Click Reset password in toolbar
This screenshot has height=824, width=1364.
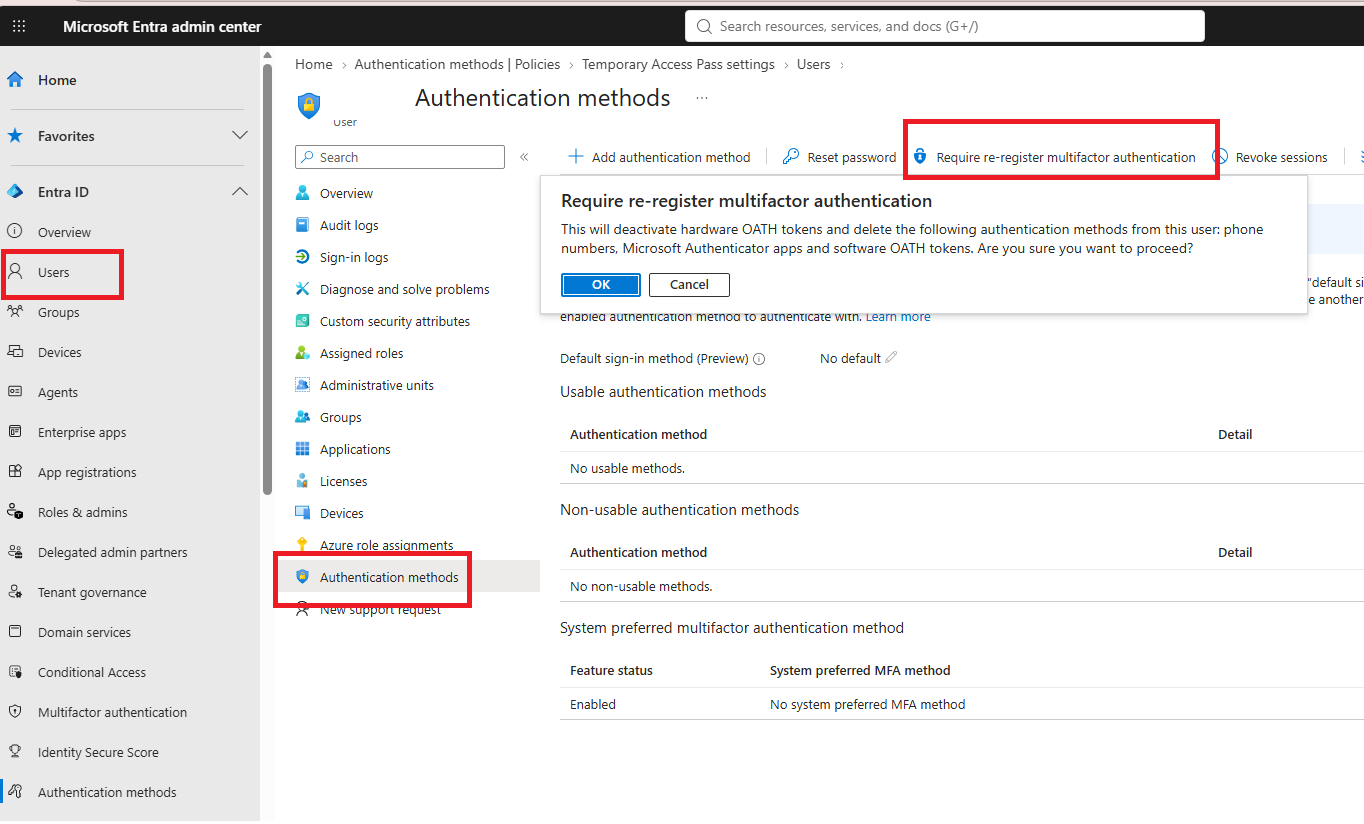pyautogui.click(x=839, y=157)
